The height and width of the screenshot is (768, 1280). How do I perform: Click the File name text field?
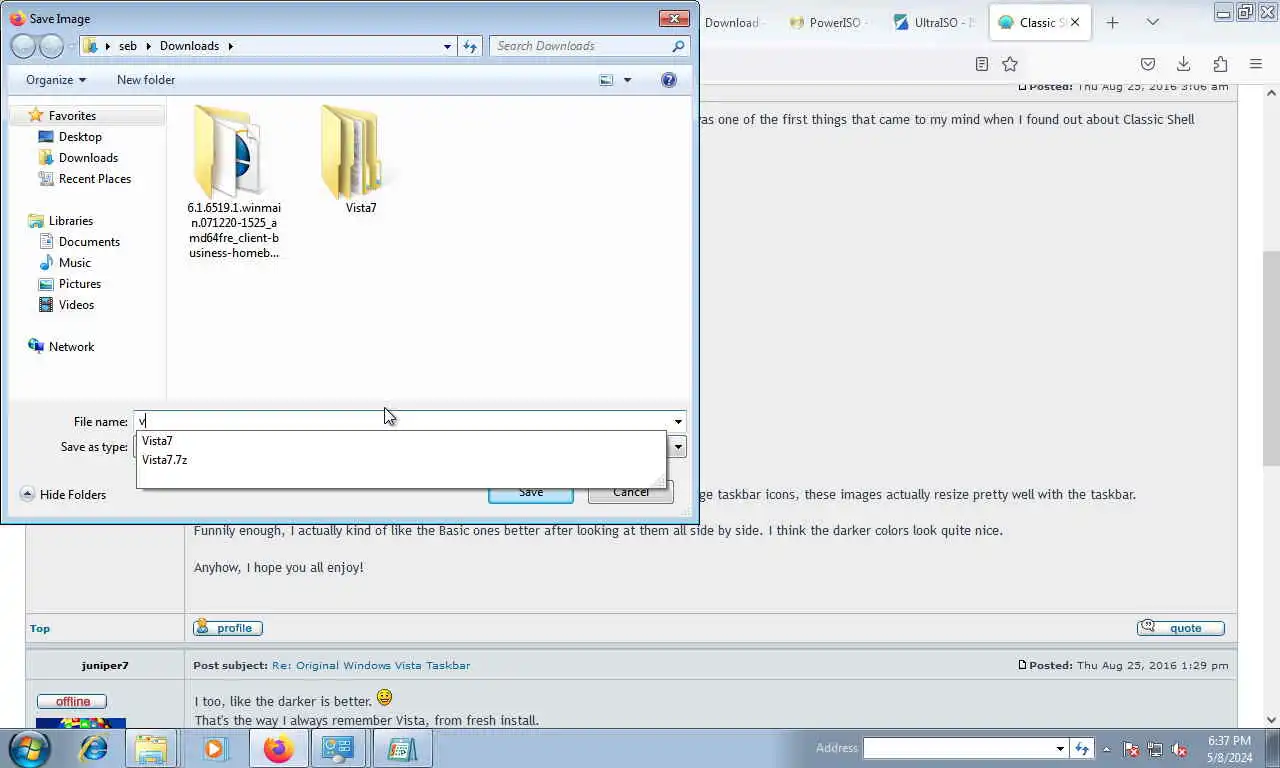tap(402, 422)
